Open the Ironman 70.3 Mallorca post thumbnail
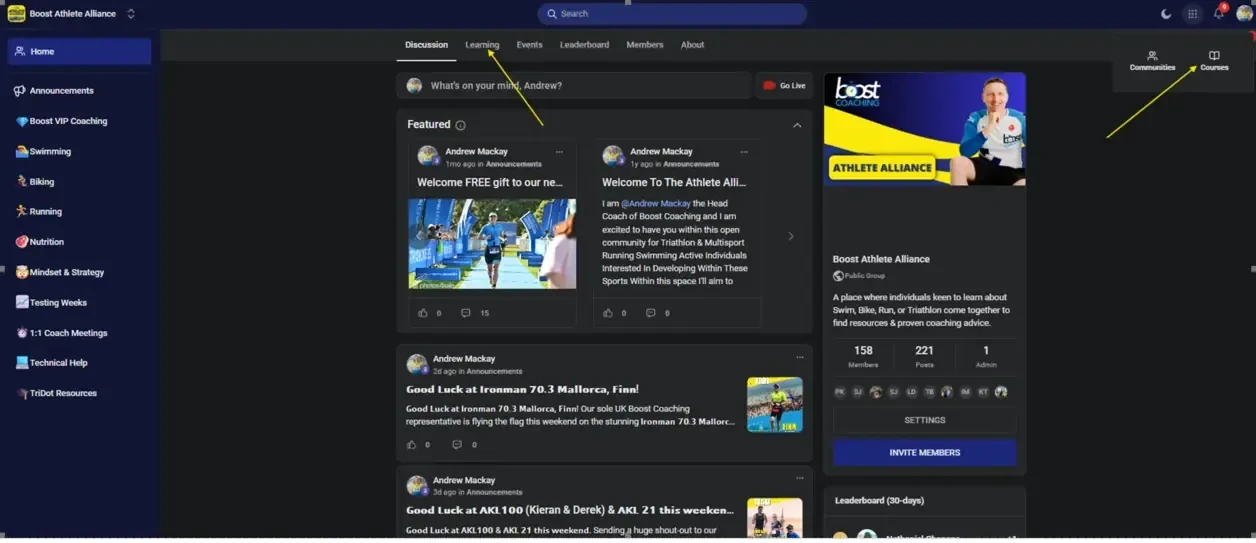Image resolution: width=1256 pixels, height=543 pixels. point(775,405)
